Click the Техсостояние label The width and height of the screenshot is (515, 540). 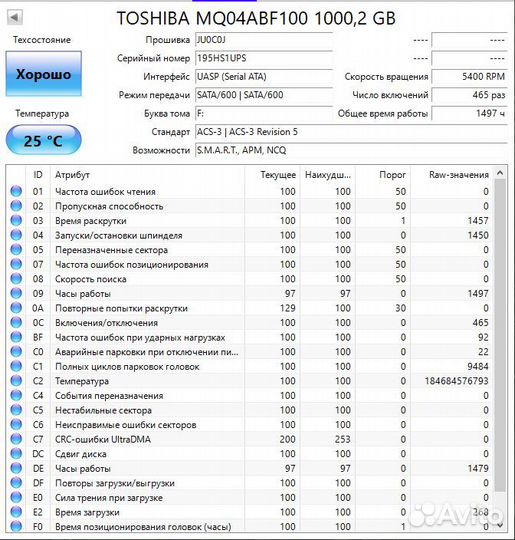(42, 40)
